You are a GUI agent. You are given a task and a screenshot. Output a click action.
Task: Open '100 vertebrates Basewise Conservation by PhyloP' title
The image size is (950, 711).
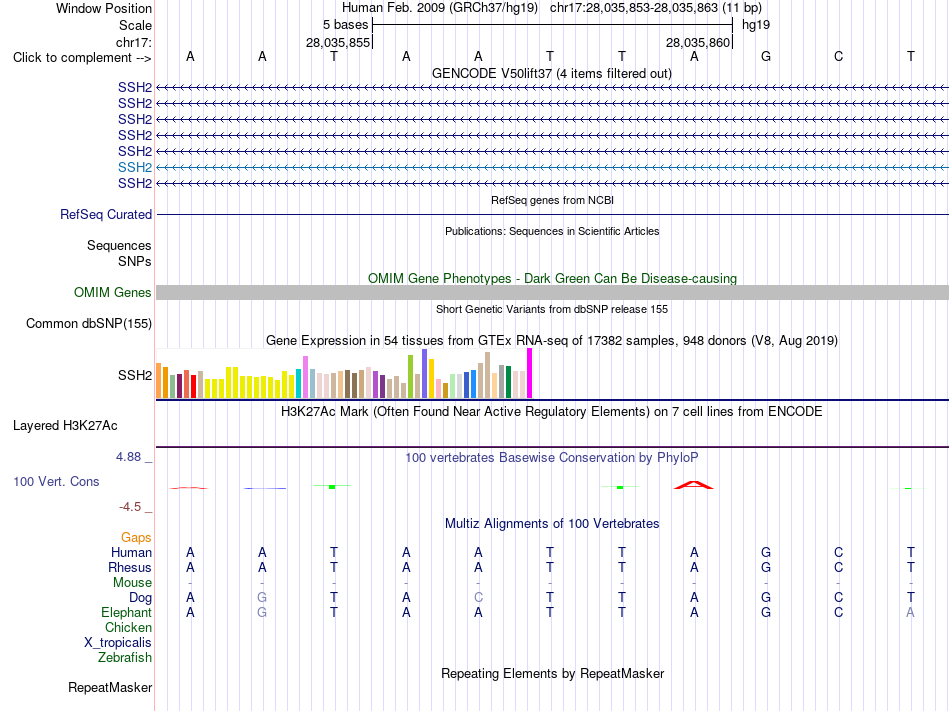pyautogui.click(x=552, y=457)
